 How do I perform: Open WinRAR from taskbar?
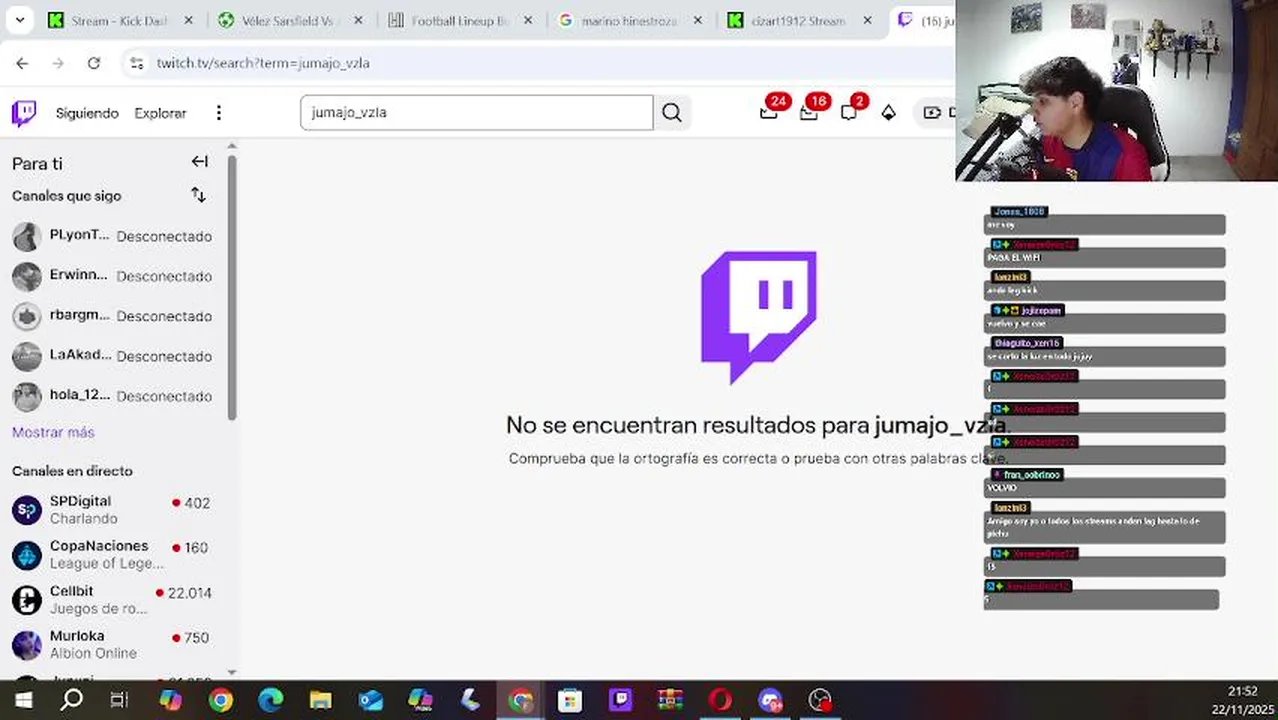pyautogui.click(x=670, y=700)
